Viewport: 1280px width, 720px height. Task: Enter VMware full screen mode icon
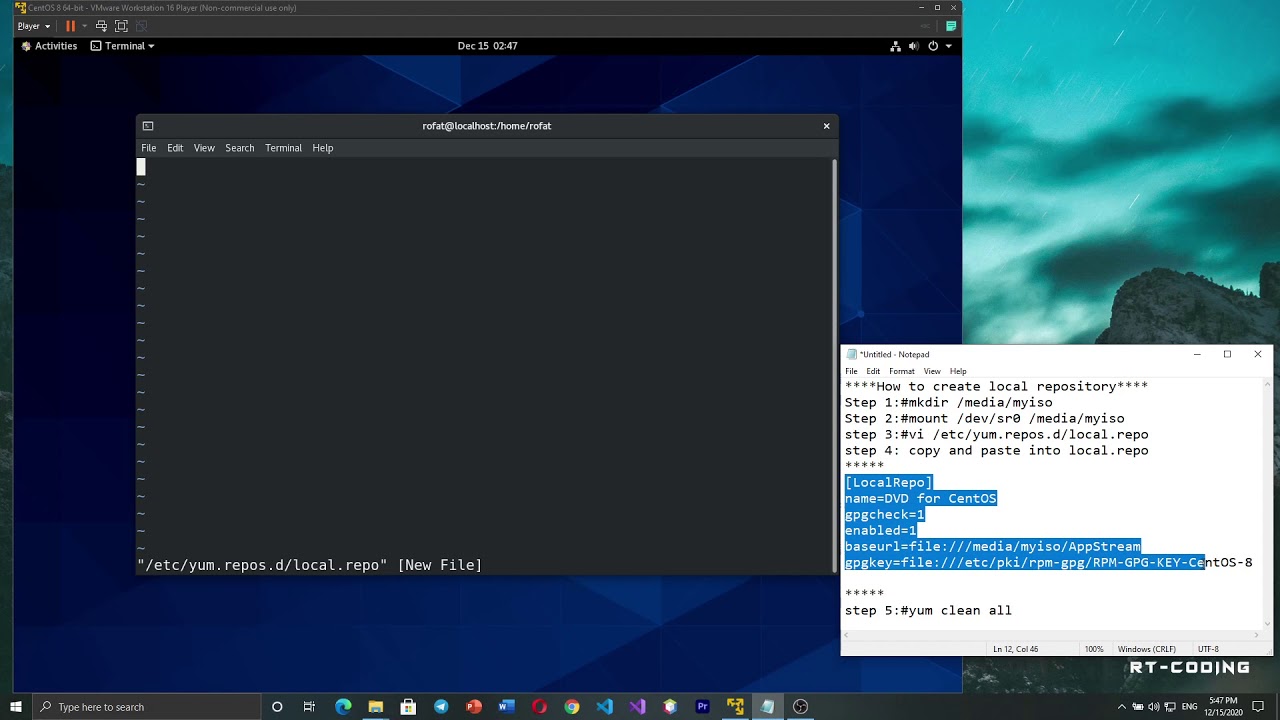(x=121, y=26)
